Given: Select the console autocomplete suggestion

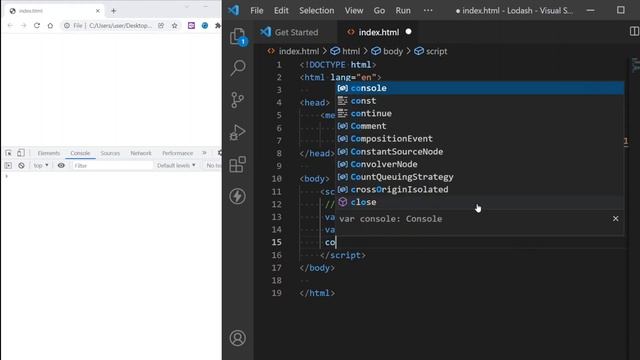Looking at the screenshot, I should pos(480,88).
